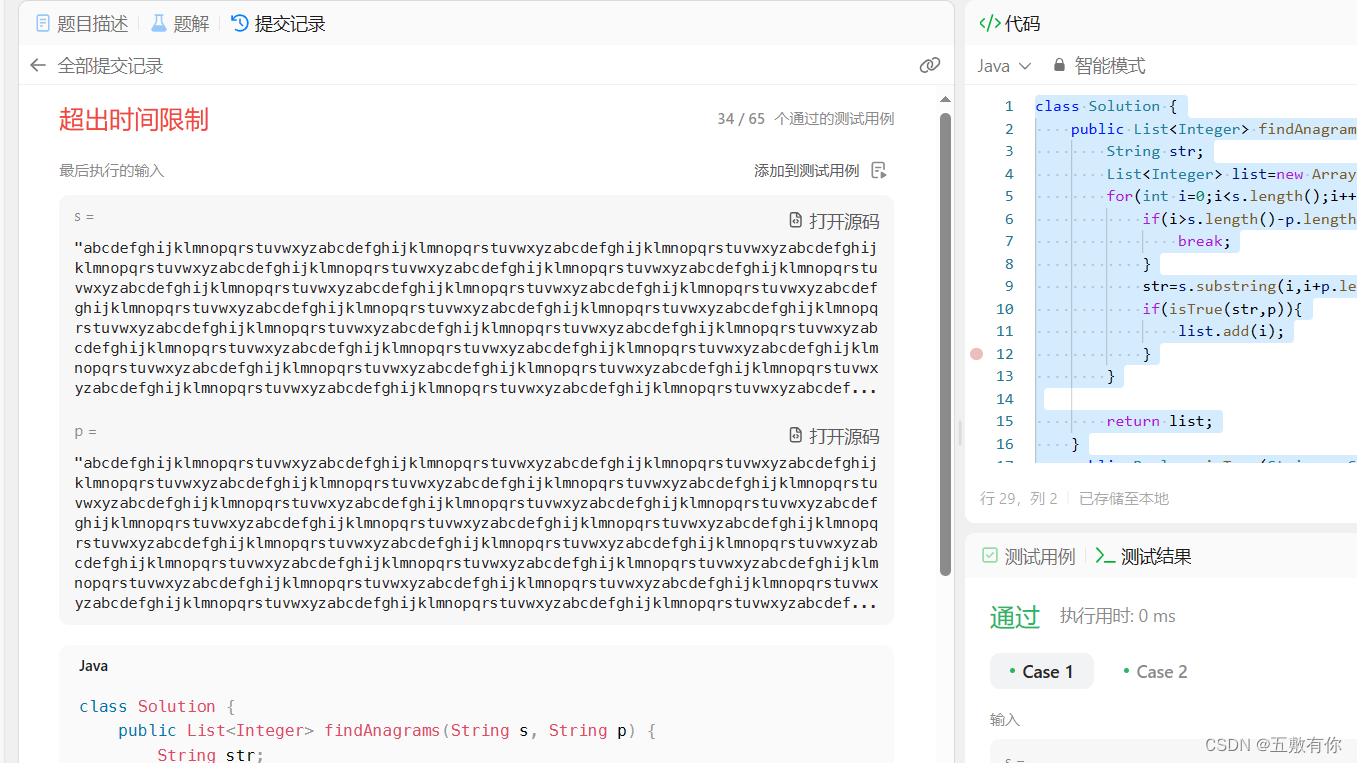
Task: Open the Java language dropdown
Action: click(x=1003, y=64)
